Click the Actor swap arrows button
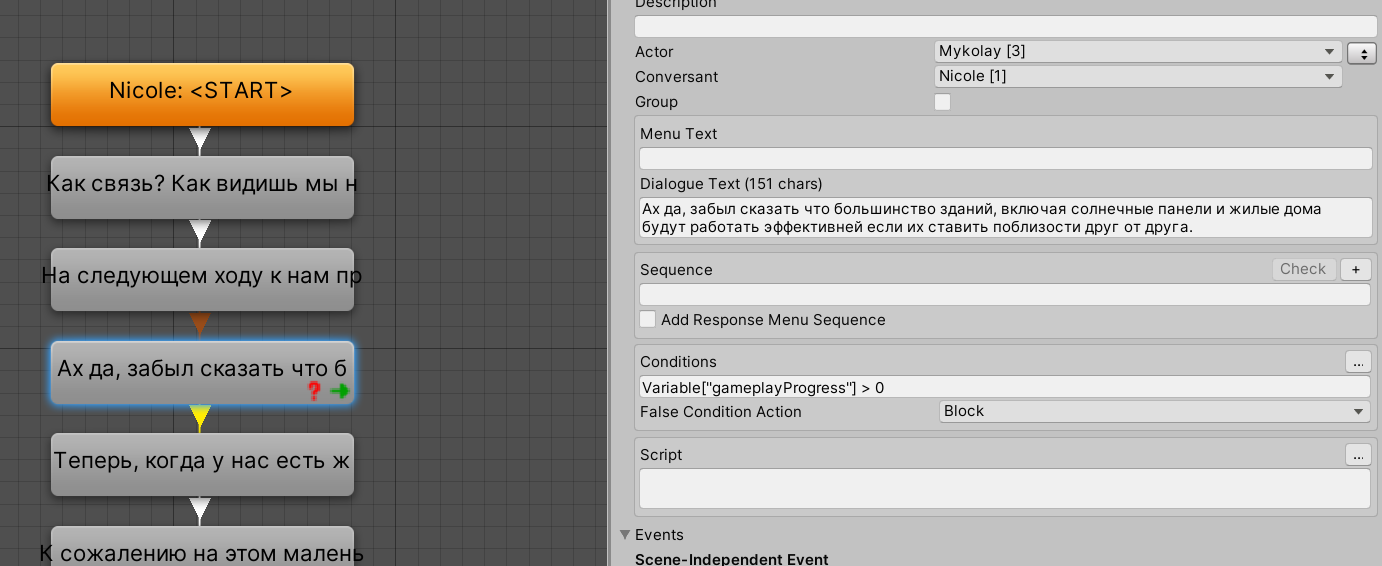This screenshot has width=1382, height=566. pos(1362,52)
